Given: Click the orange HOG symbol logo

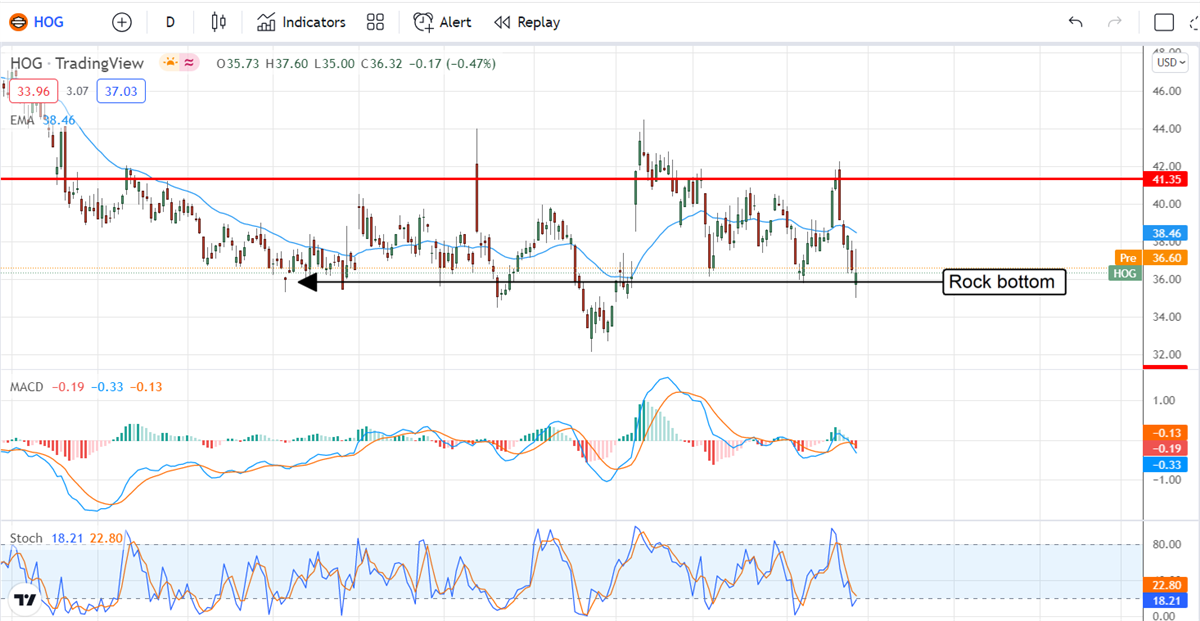Looking at the screenshot, I should coord(18,22).
